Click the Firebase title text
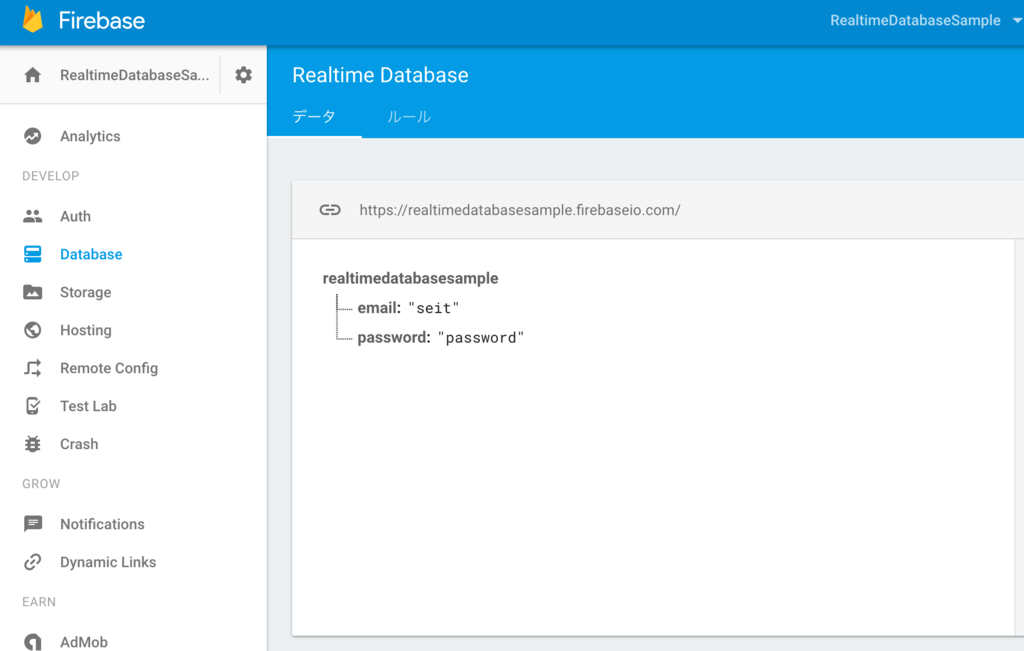This screenshot has width=1024, height=651. [102, 20]
